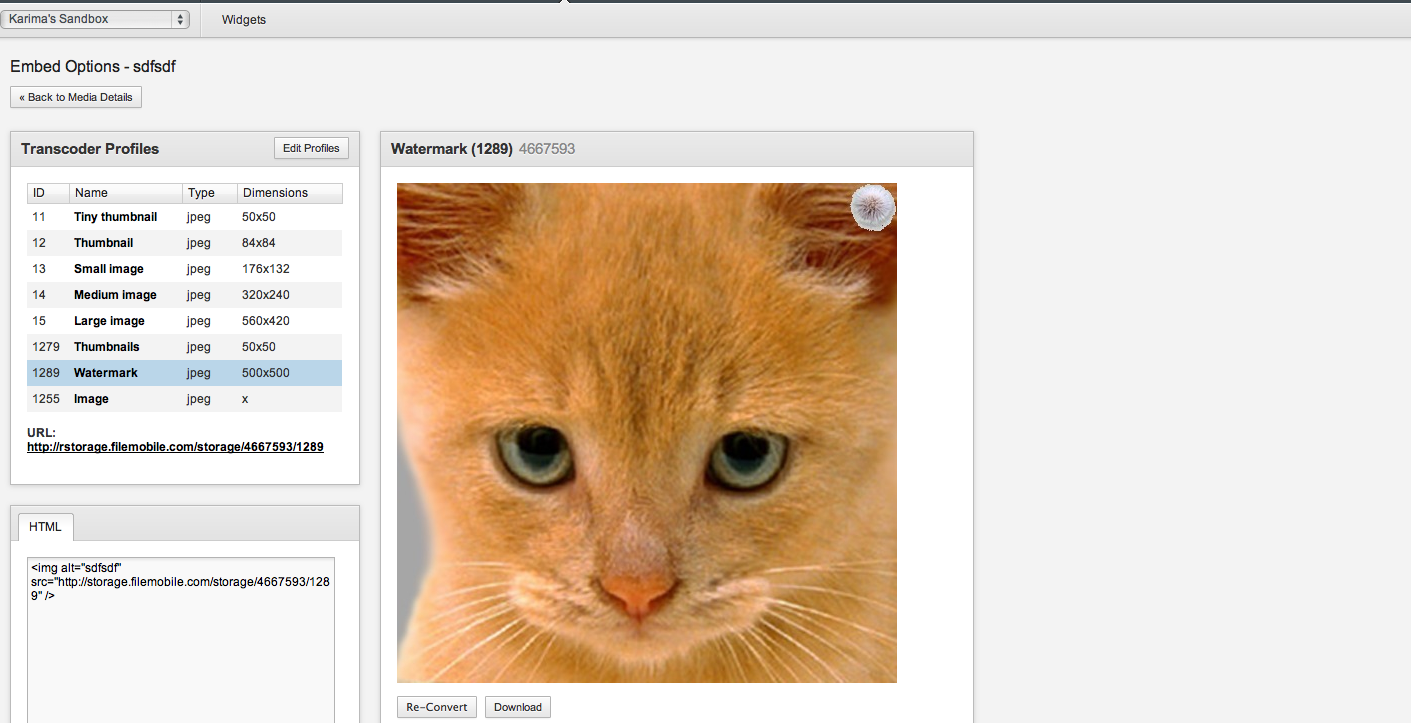Click the Type column header

pos(210,193)
